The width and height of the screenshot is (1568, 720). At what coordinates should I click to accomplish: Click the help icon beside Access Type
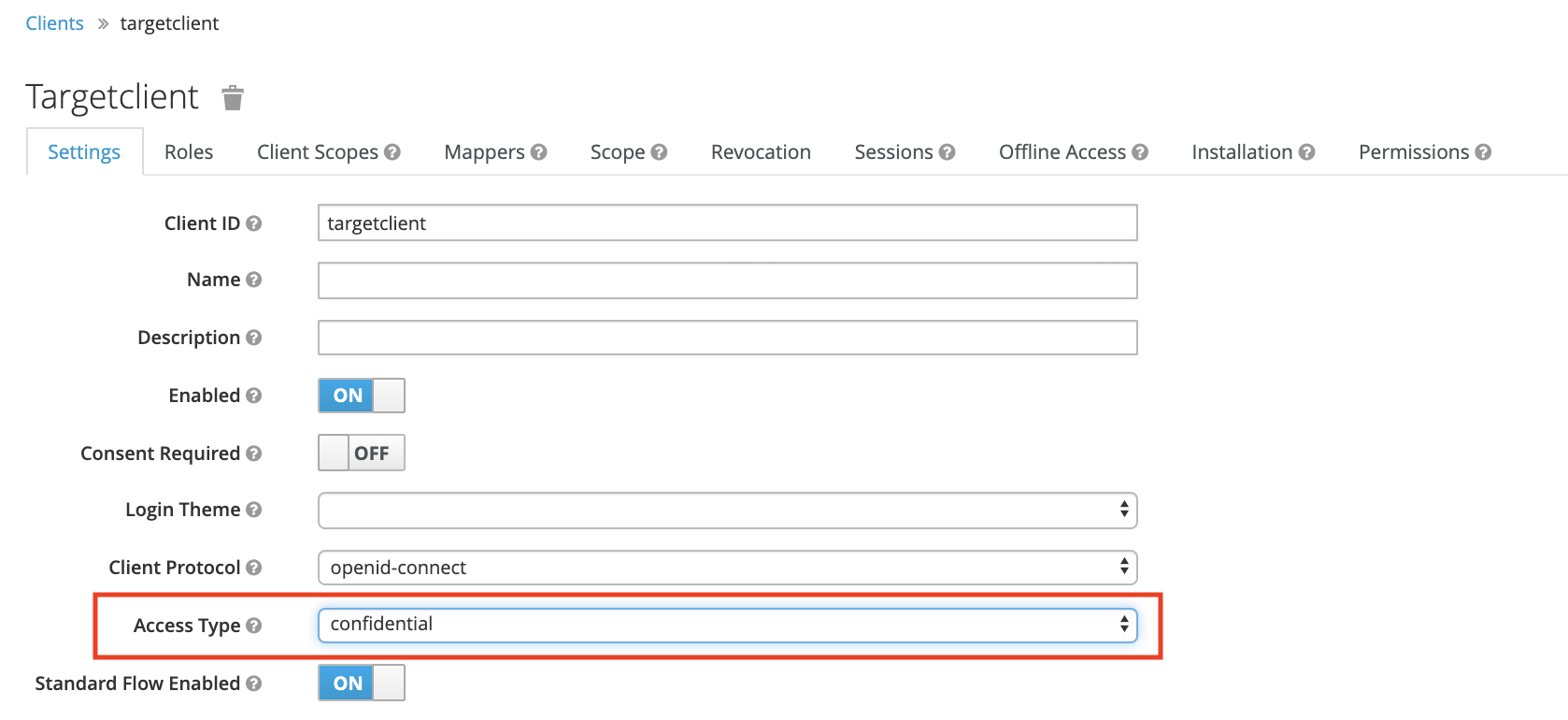[253, 626]
